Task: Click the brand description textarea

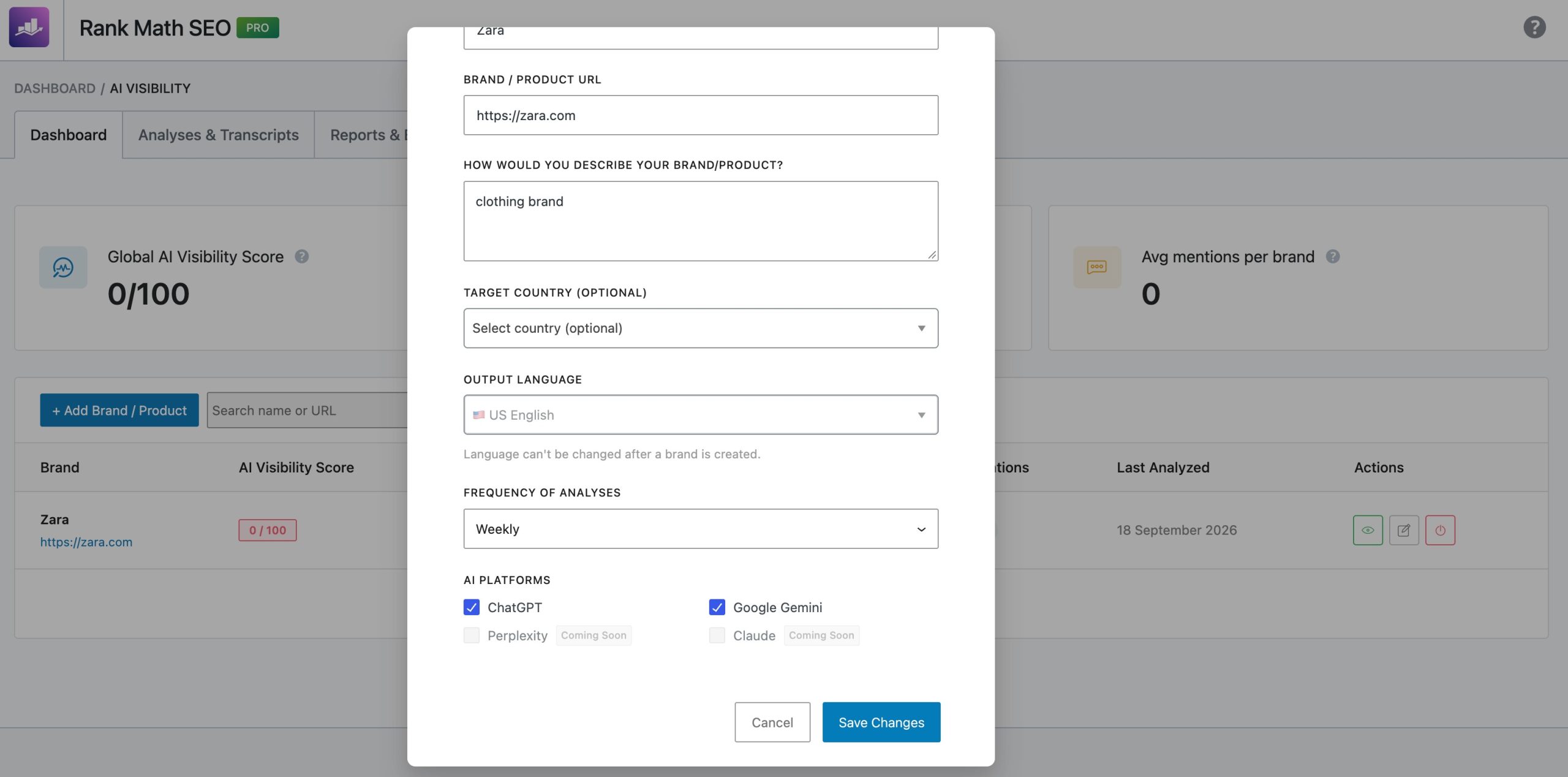Action: (x=701, y=221)
